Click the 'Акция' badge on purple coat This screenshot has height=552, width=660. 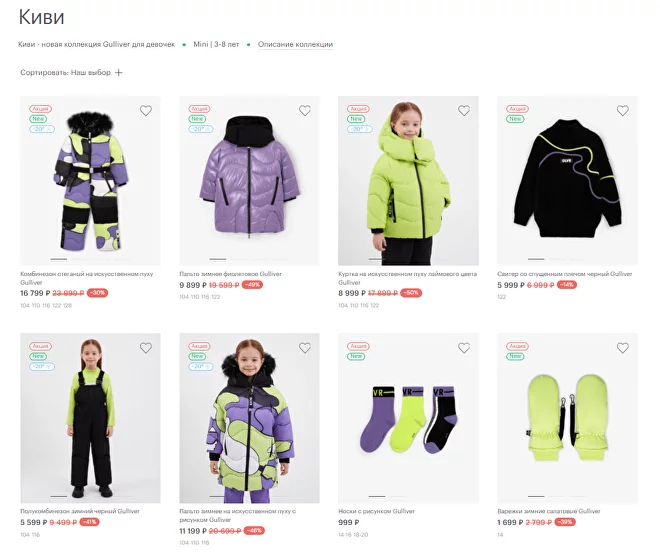pyautogui.click(x=199, y=109)
